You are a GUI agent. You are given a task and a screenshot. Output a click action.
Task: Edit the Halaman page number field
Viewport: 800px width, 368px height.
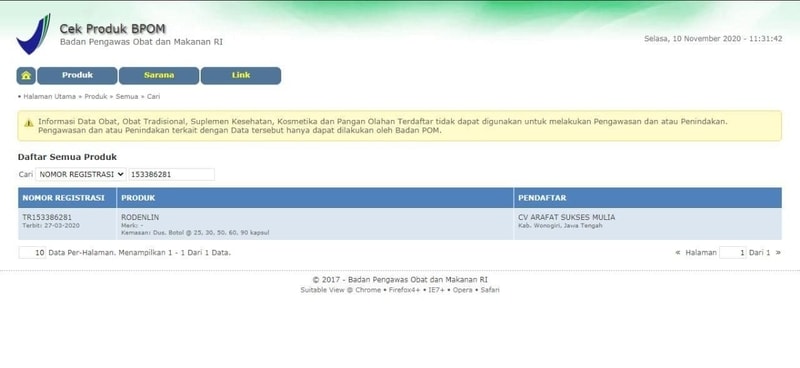pyautogui.click(x=733, y=252)
